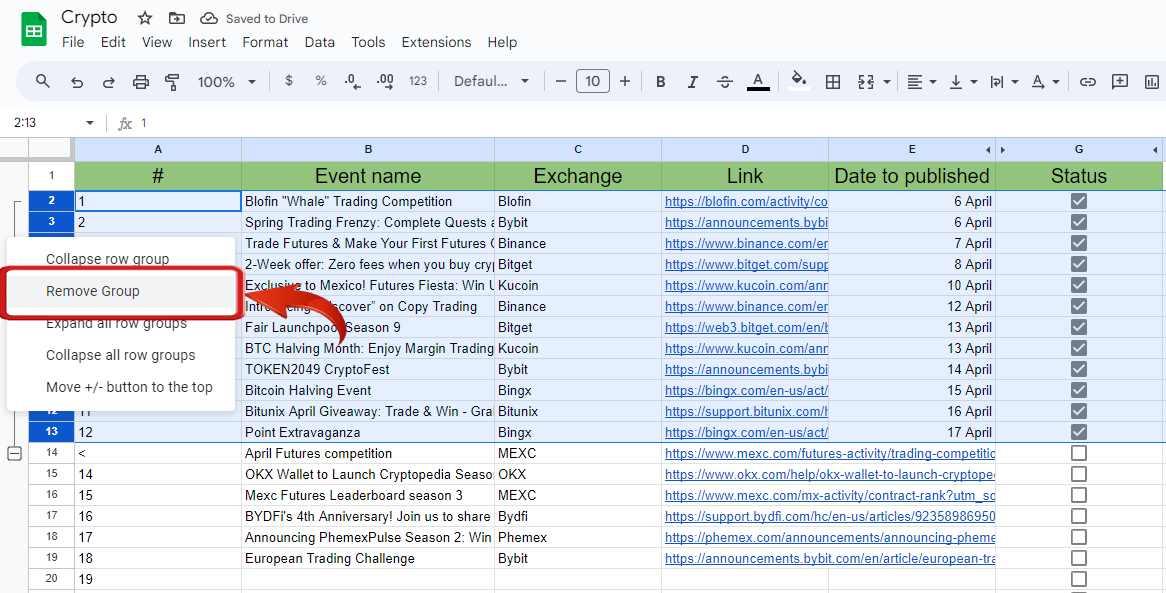Open the Google Sheets home icon
Viewport: 1166px width, 593px height.
(x=34, y=30)
